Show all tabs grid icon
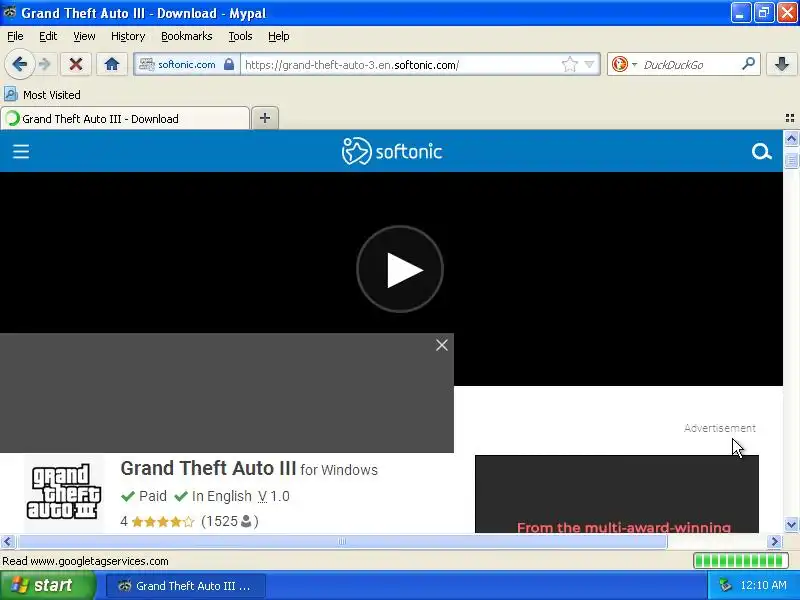 coord(790,118)
